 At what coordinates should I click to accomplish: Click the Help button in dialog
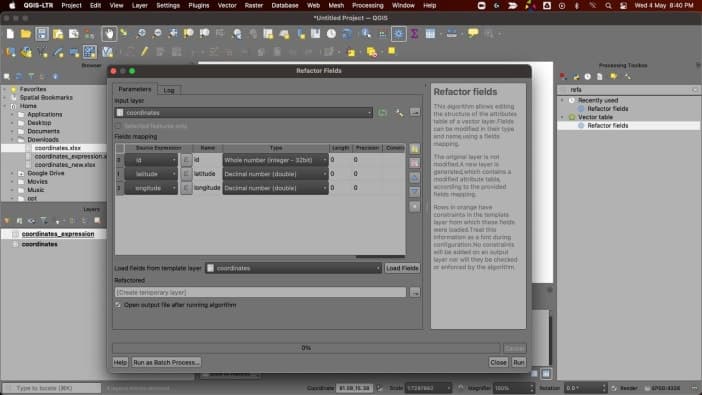(x=120, y=362)
